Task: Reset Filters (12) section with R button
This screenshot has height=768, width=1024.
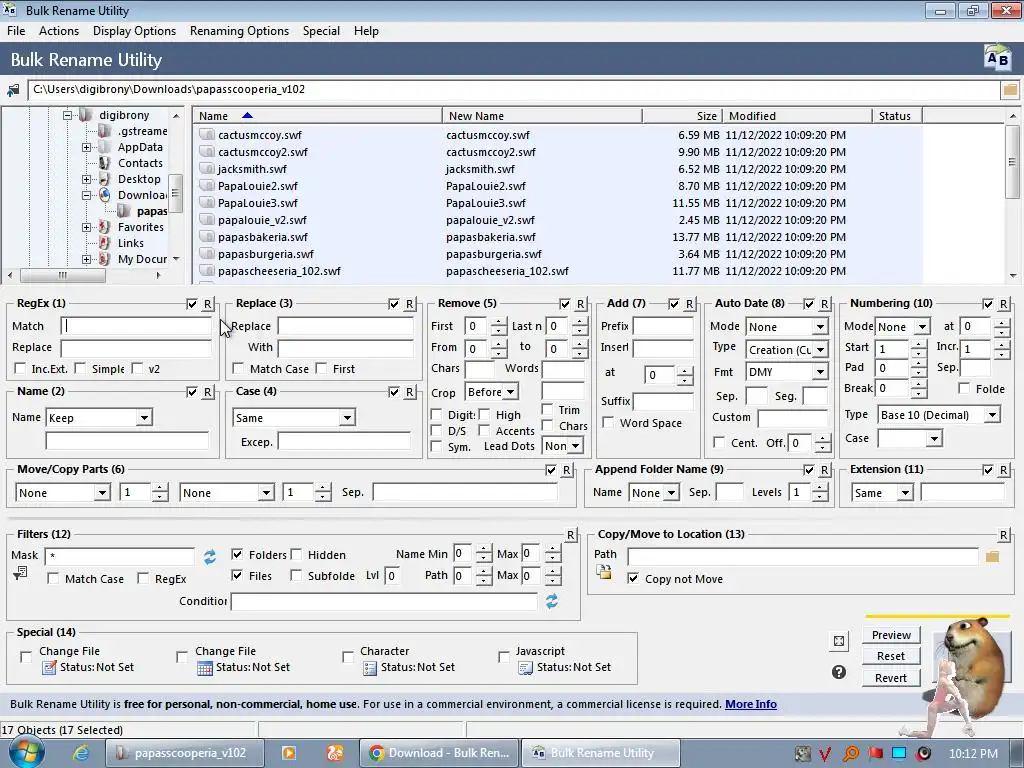Action: pos(570,535)
